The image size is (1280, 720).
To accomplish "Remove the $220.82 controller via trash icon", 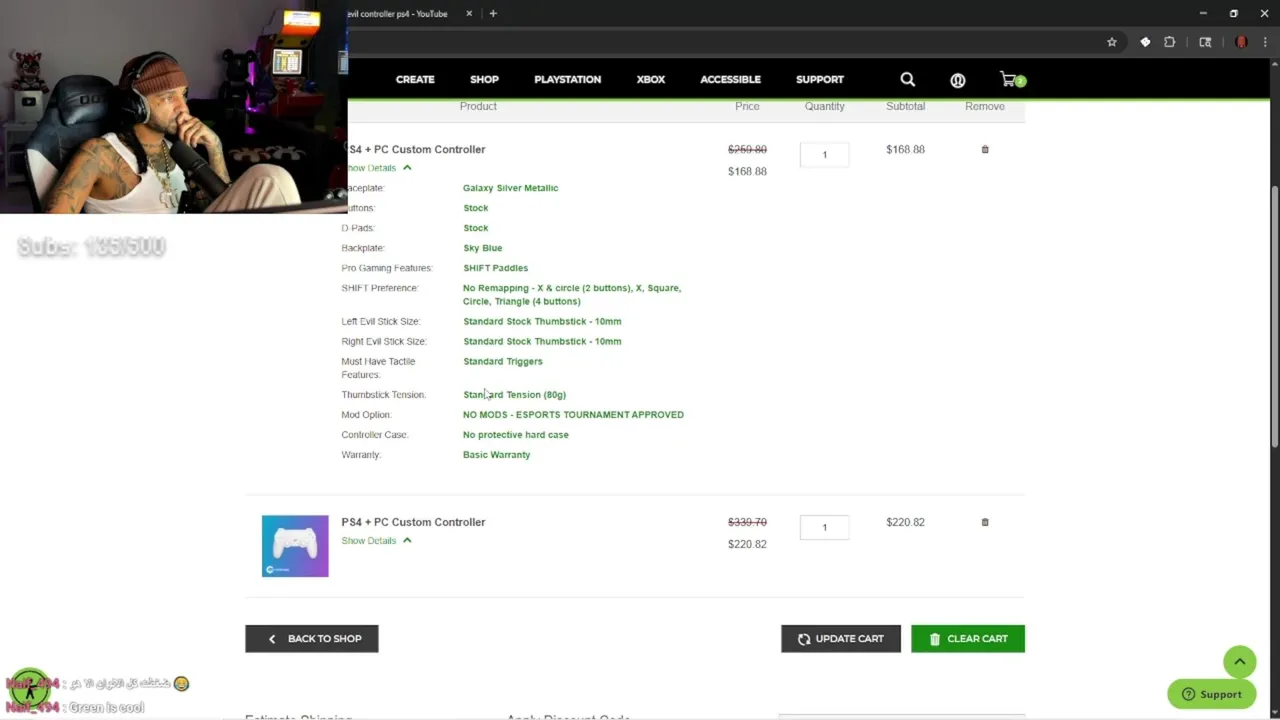I will click(x=985, y=522).
